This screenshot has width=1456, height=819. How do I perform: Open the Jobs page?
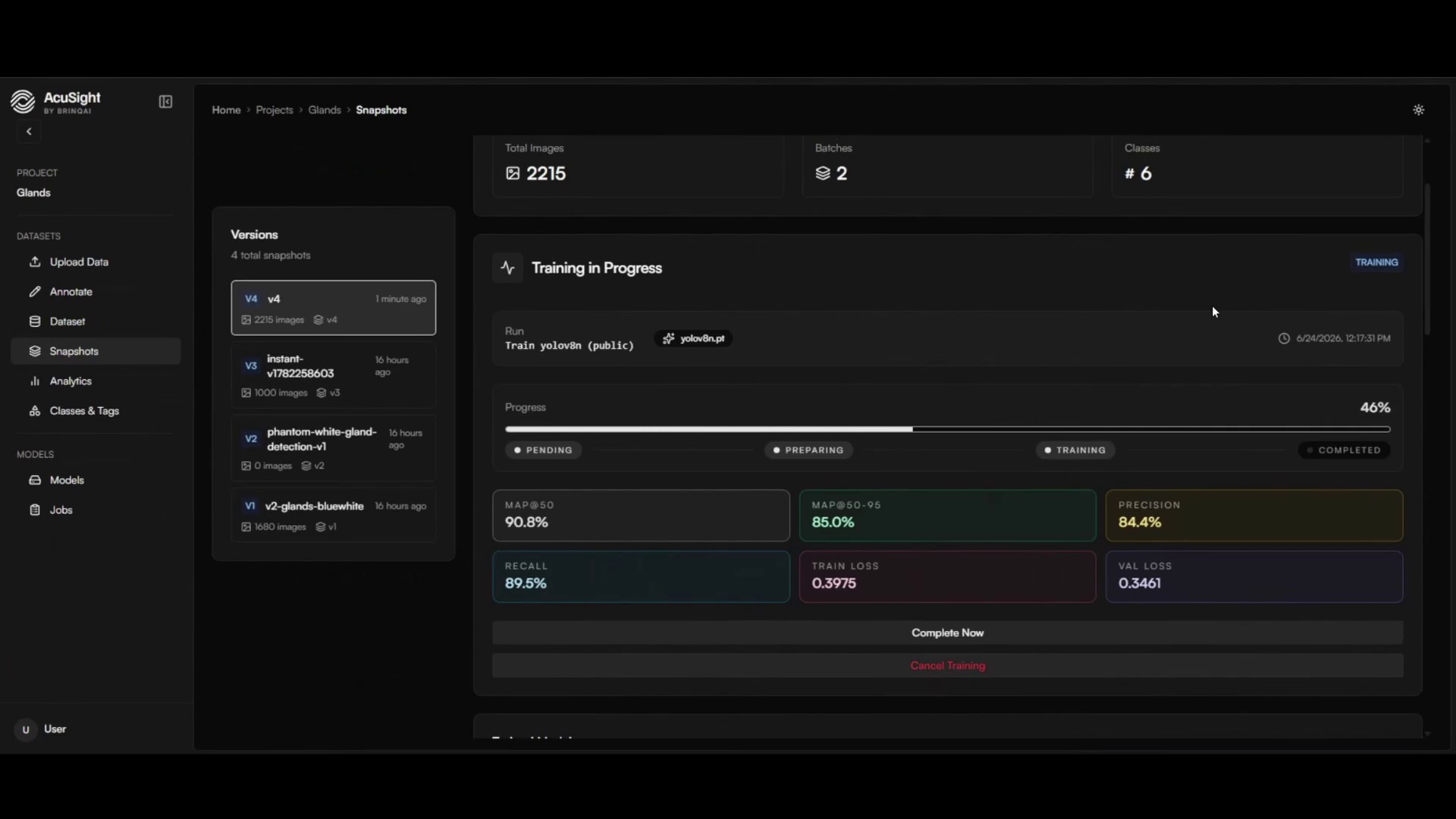(96, 510)
